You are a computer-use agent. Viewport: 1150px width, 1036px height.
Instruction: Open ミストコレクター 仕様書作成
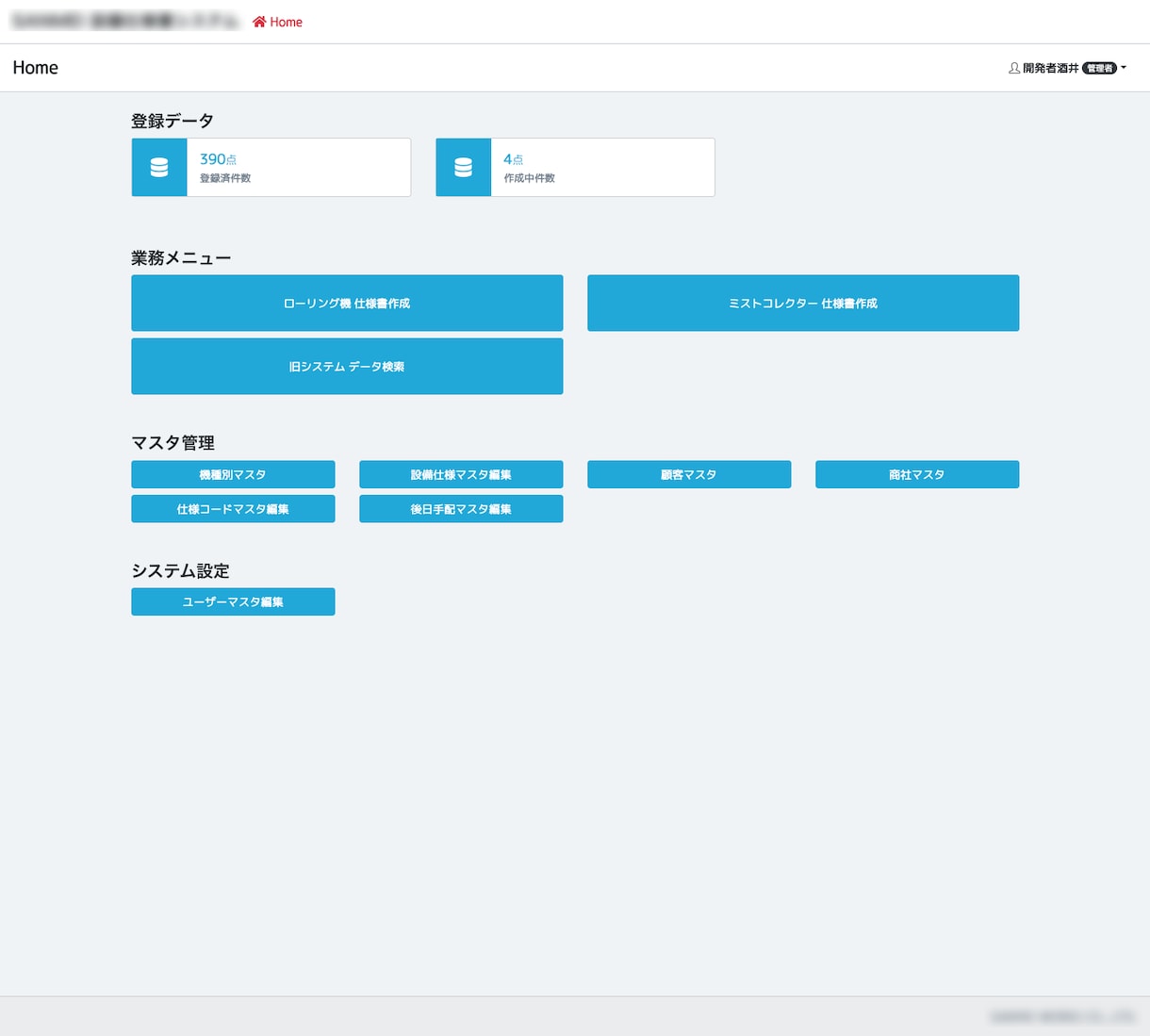tap(803, 303)
